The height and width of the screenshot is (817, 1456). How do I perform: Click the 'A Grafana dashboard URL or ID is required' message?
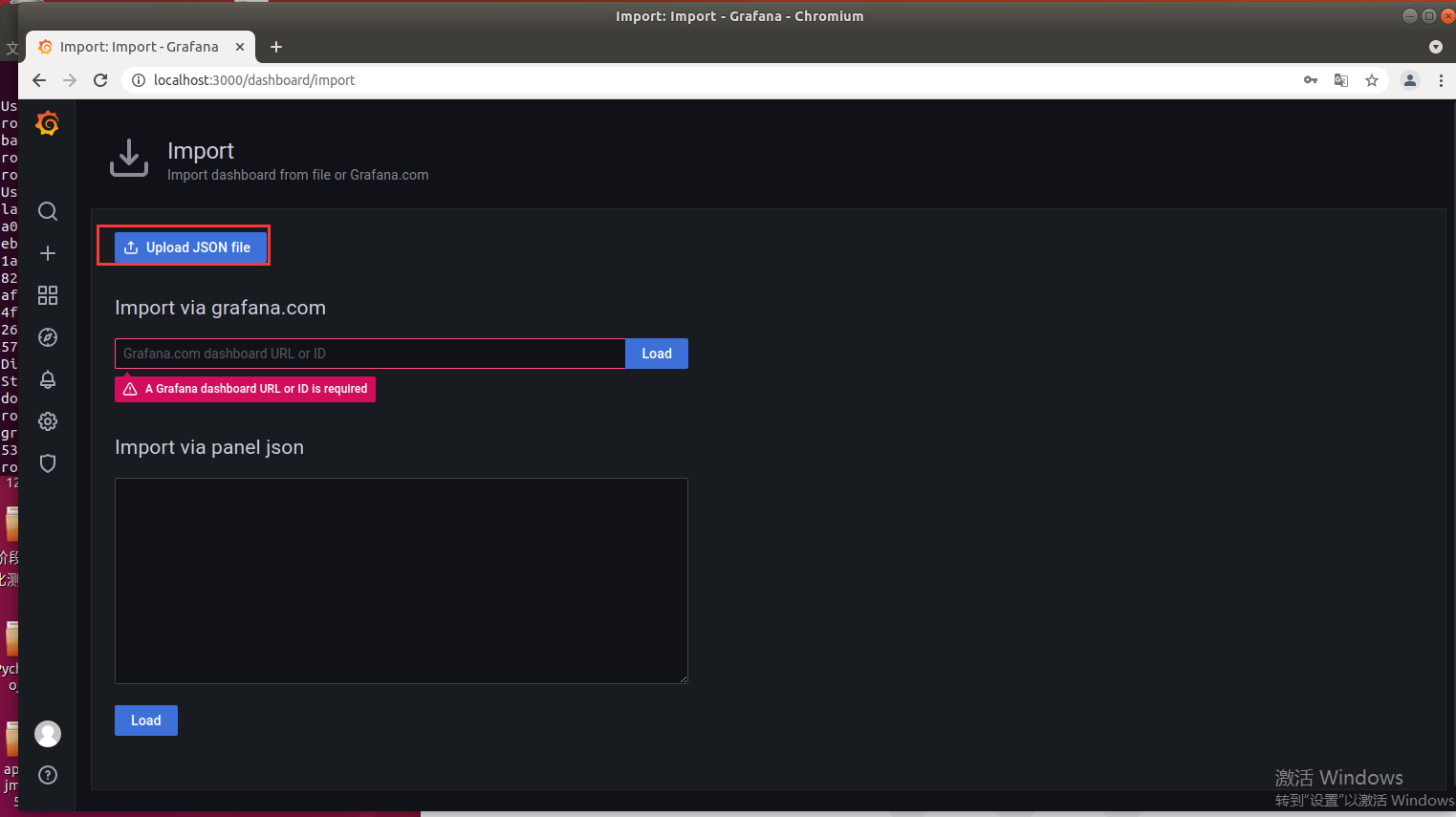pyautogui.click(x=245, y=389)
